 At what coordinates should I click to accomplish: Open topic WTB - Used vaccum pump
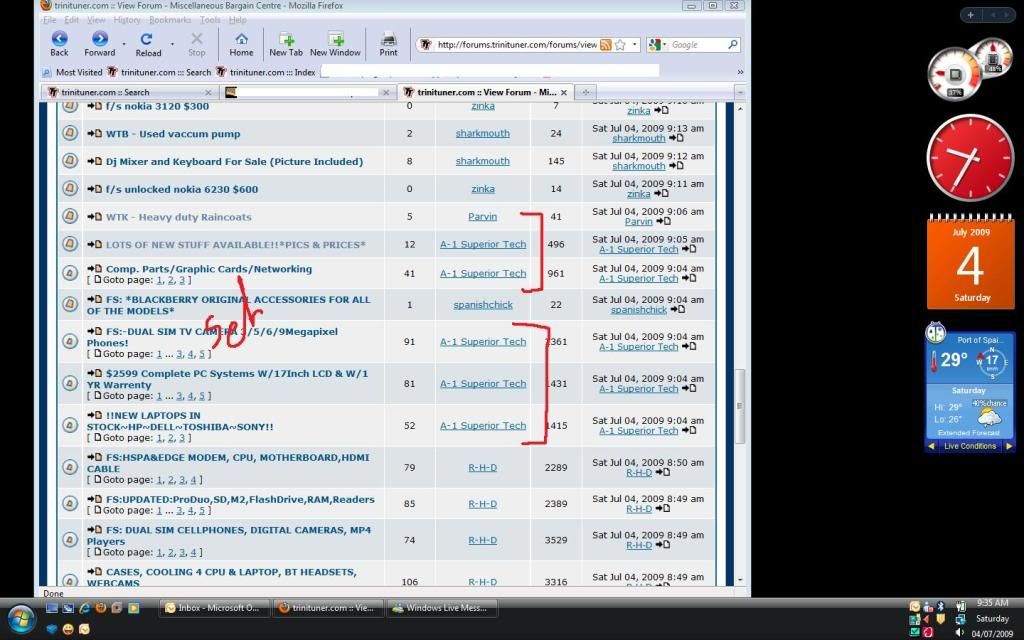(173, 134)
